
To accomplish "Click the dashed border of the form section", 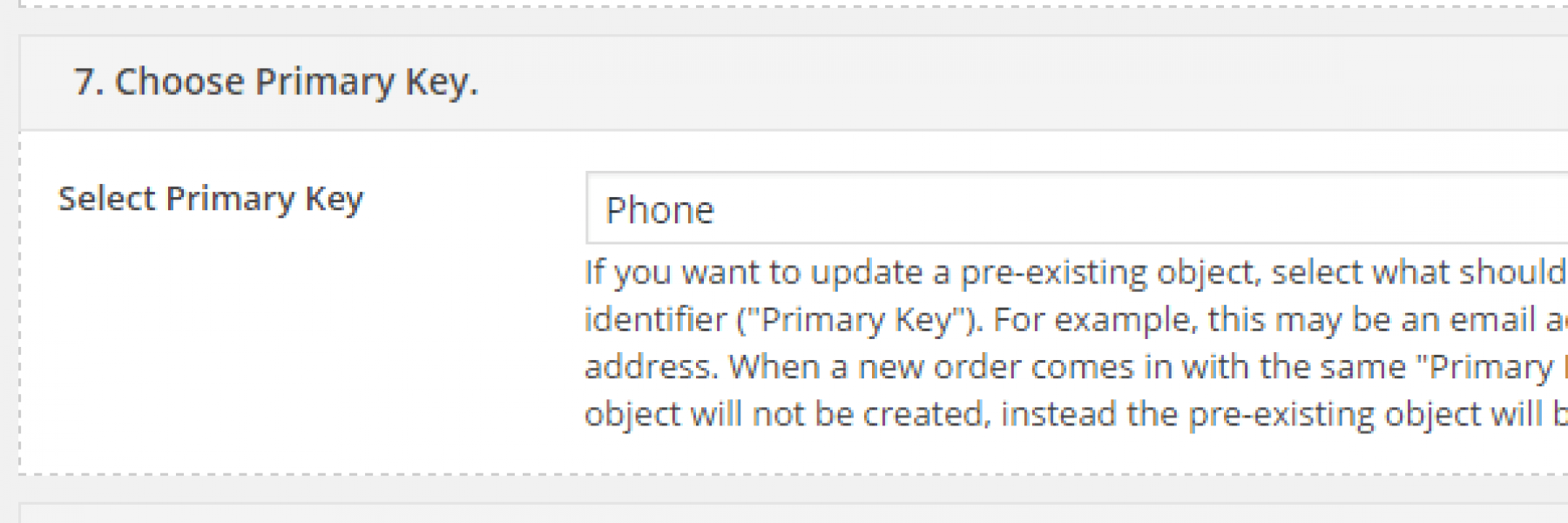I will (x=19, y=305).
